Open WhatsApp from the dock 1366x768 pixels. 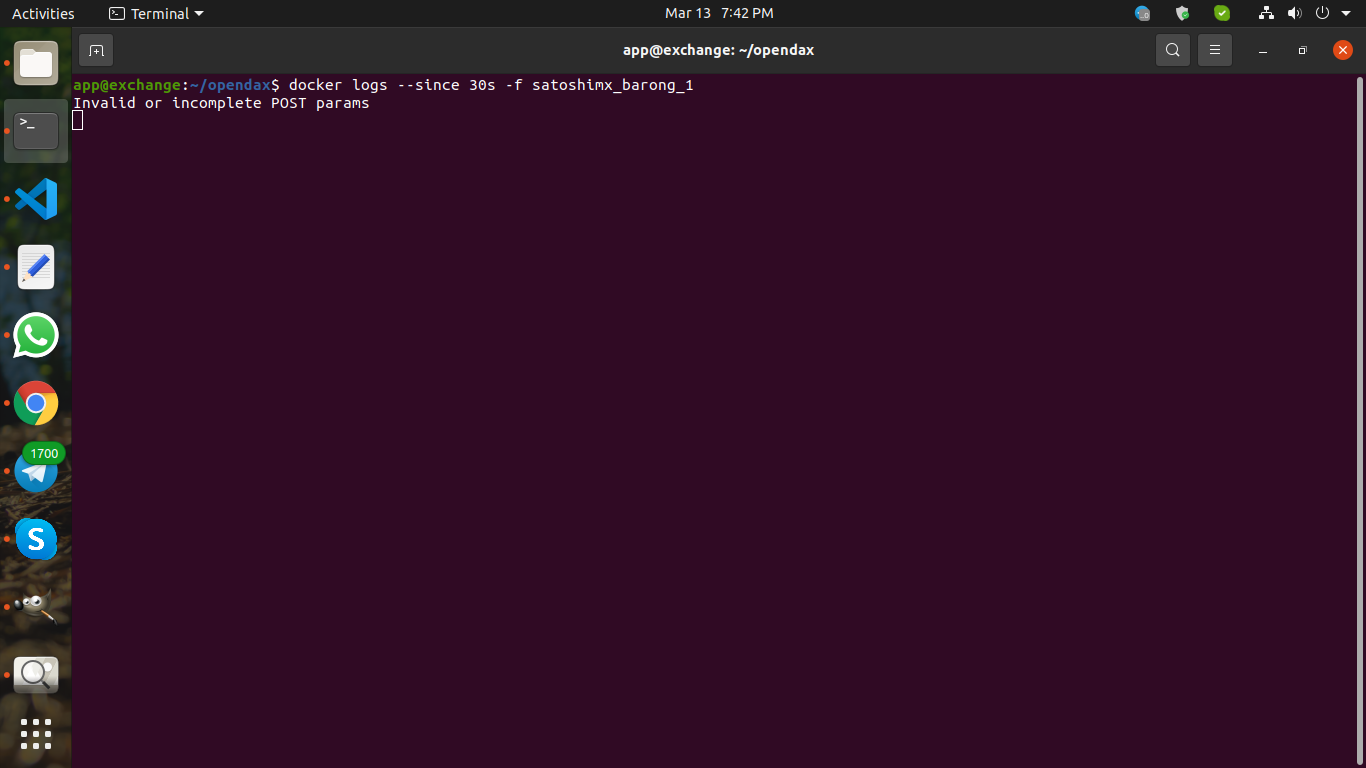coord(36,335)
